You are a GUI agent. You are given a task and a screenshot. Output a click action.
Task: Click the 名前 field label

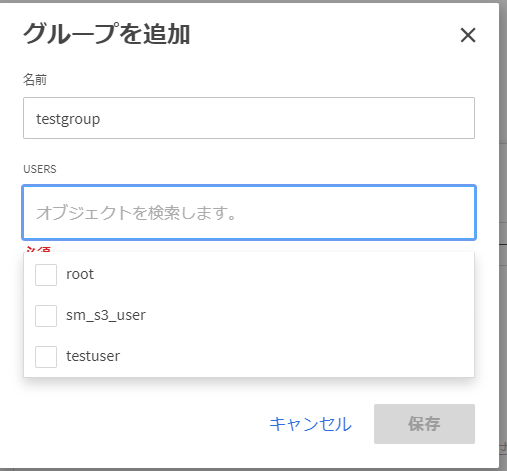pos(35,80)
